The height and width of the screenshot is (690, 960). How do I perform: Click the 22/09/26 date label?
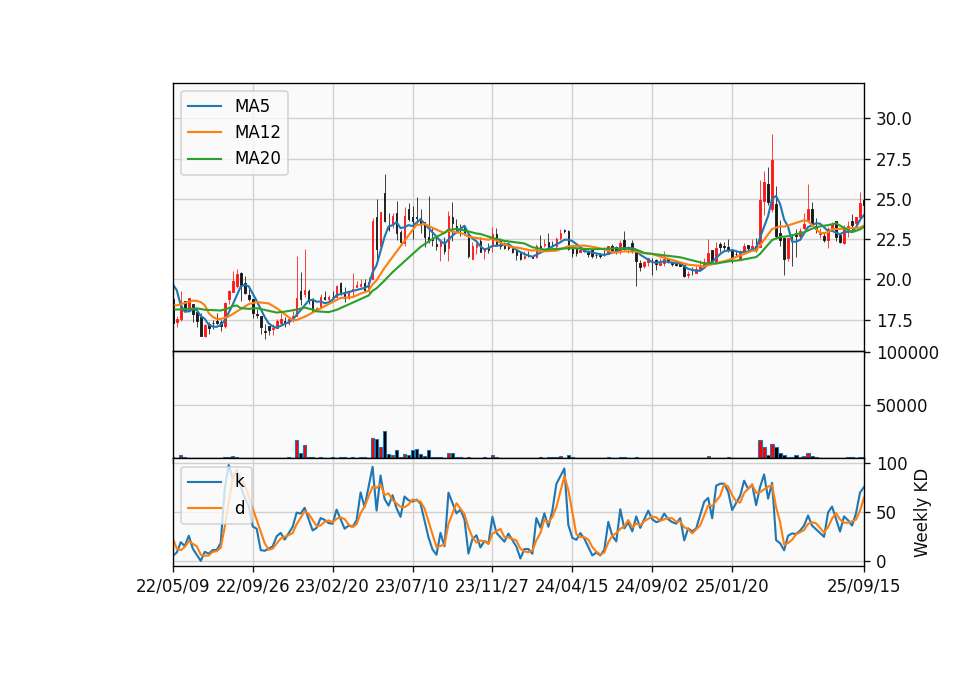click(x=253, y=587)
